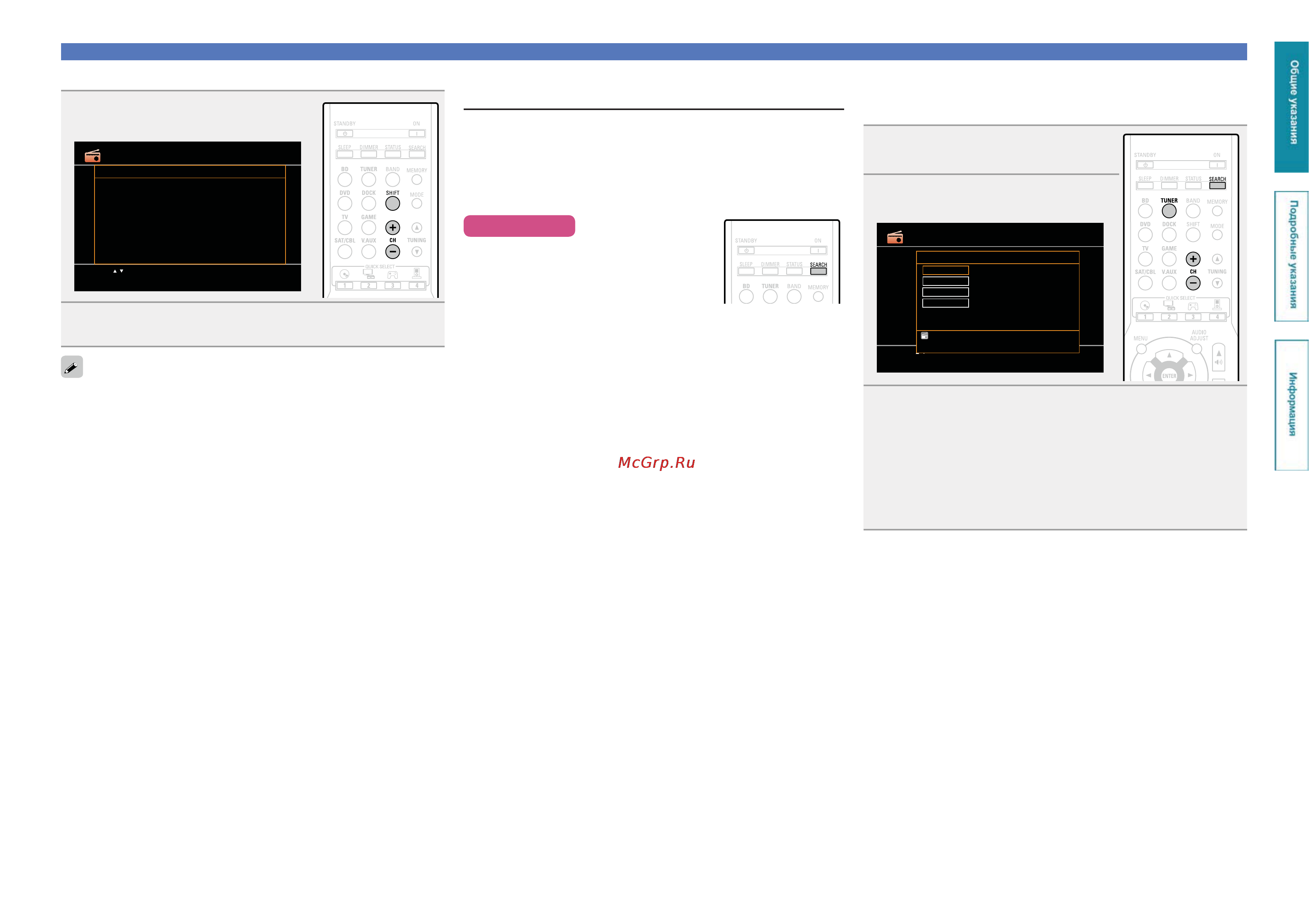Click orange radio icon in preset channel screen

[92, 156]
